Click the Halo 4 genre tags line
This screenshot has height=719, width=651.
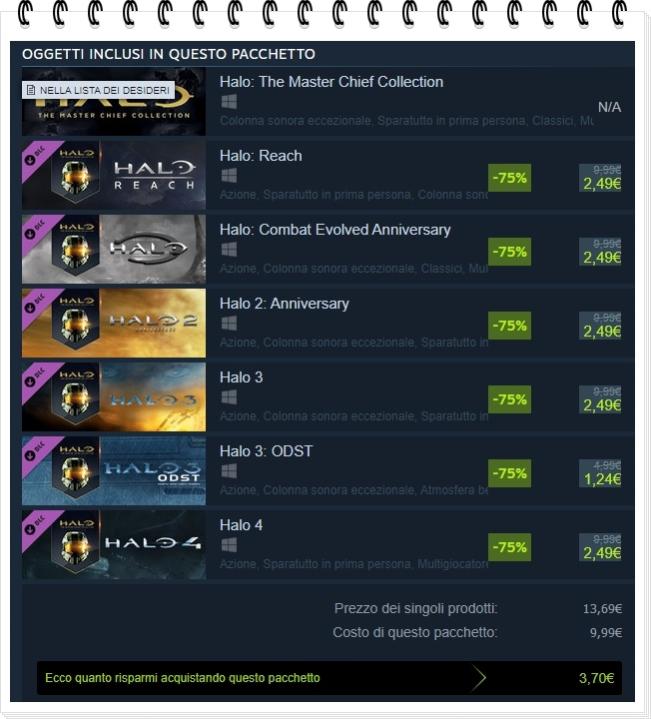click(x=354, y=564)
